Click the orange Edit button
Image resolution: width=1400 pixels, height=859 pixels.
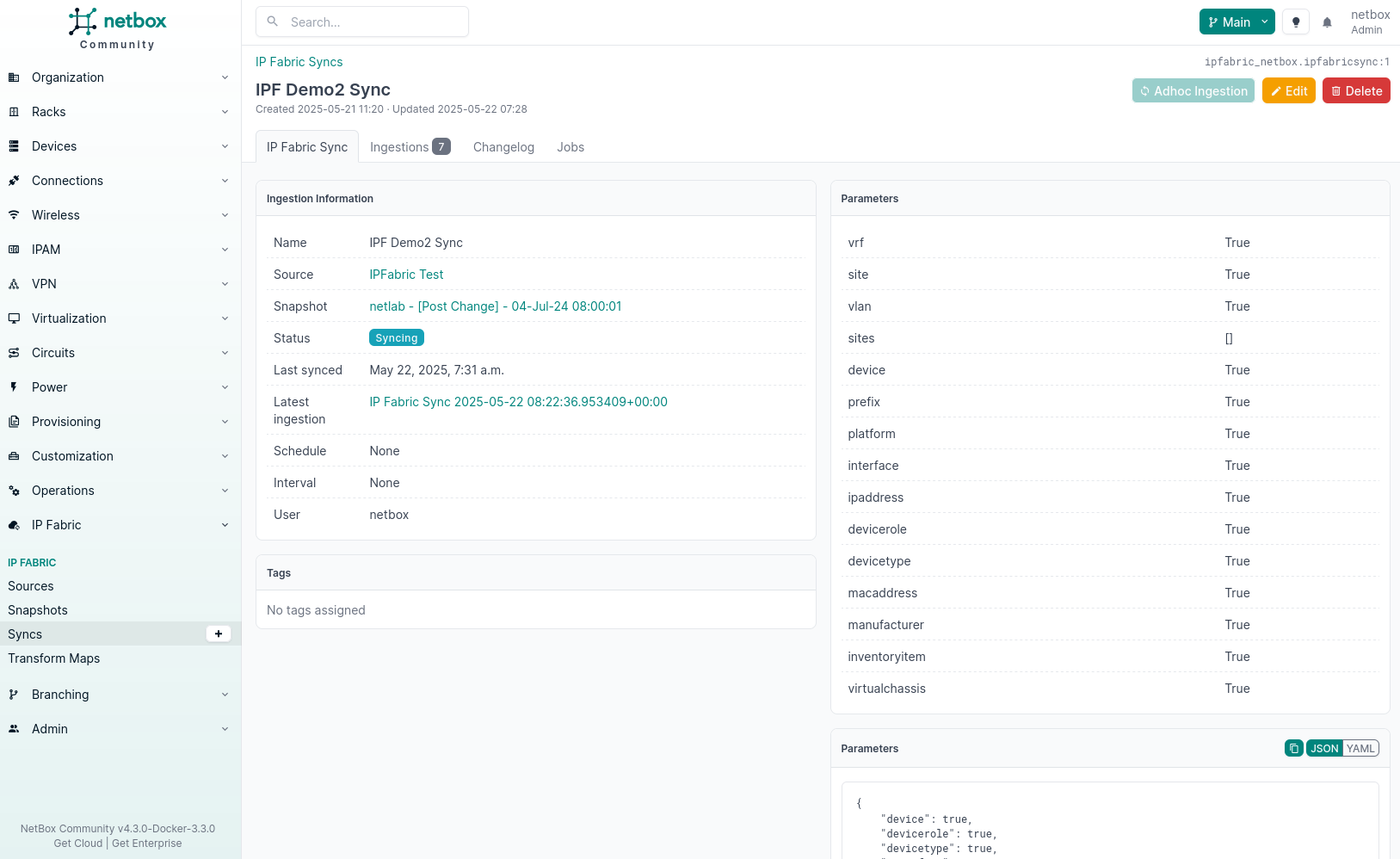click(1288, 90)
